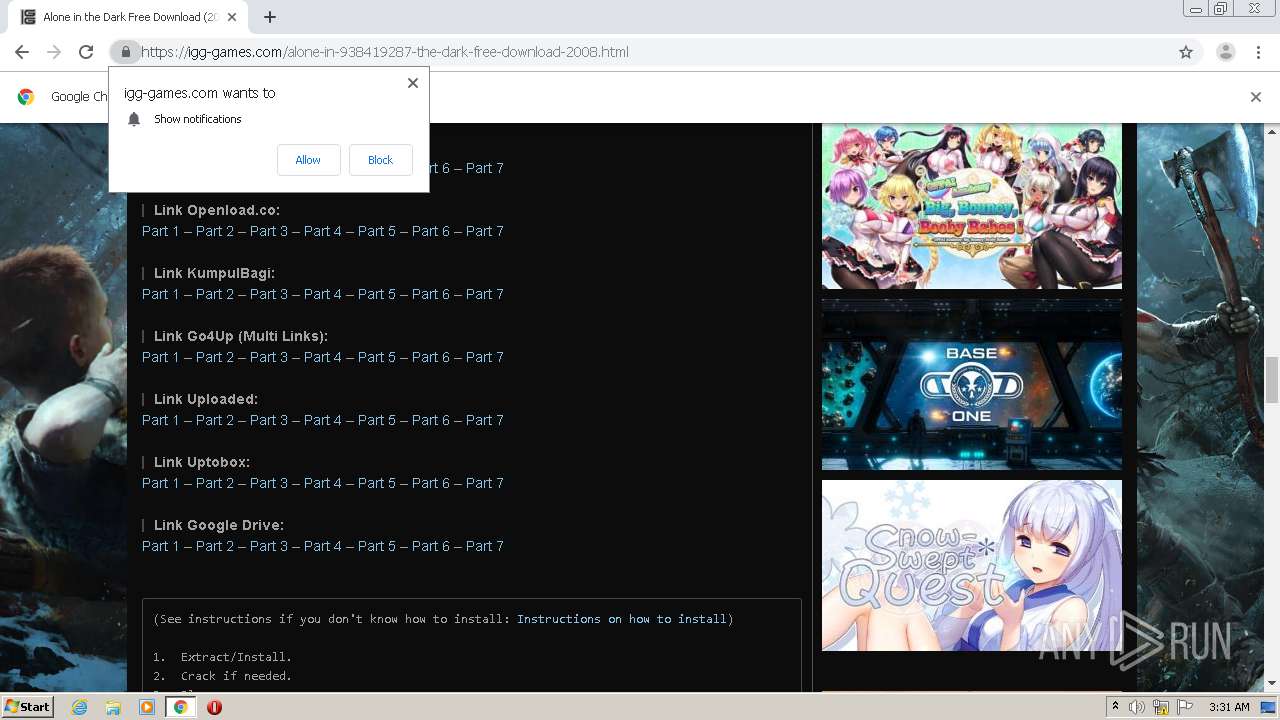Open the Windows Start menu
Image resolution: width=1280 pixels, height=720 pixels.
point(27,706)
